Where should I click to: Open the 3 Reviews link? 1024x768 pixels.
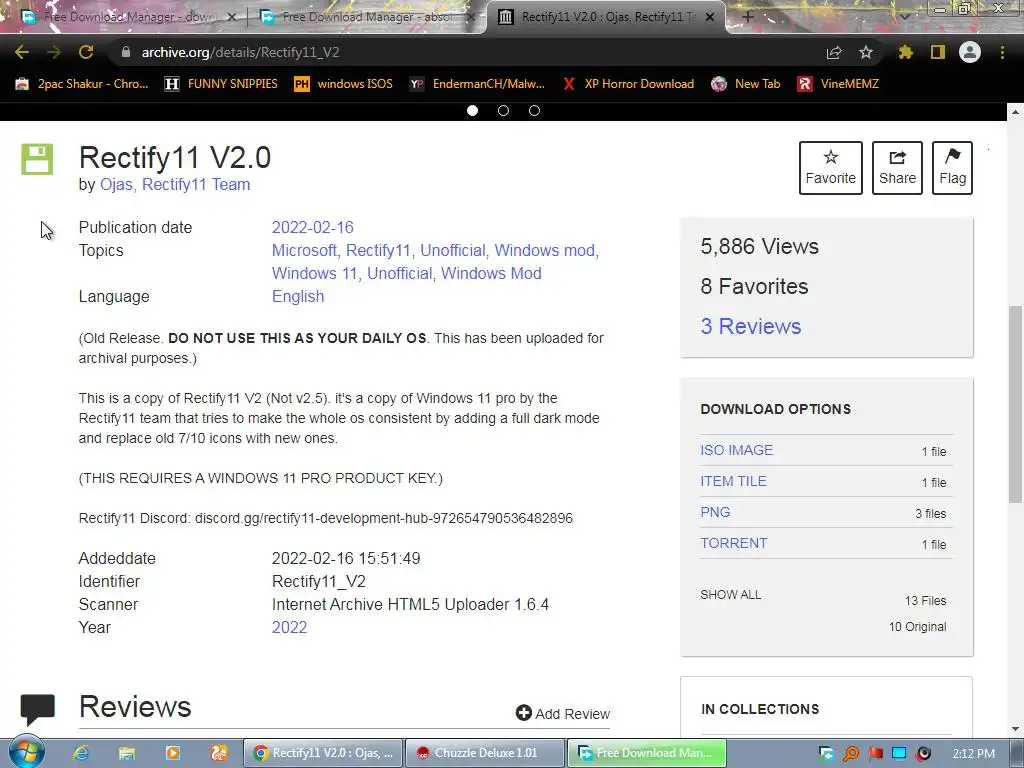pyautogui.click(x=750, y=326)
